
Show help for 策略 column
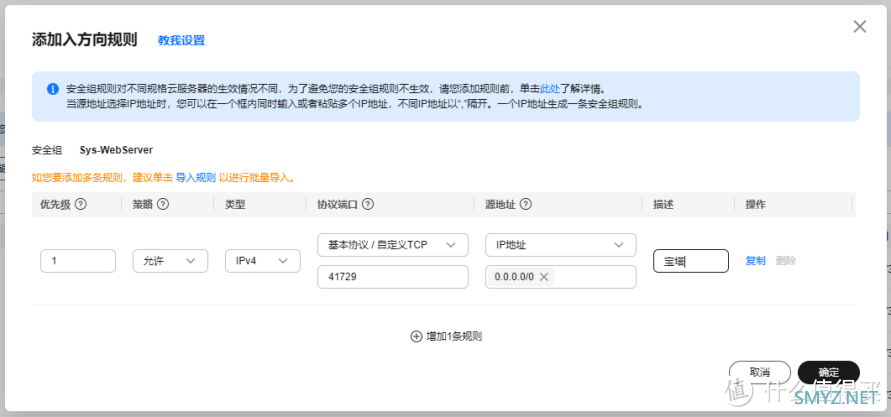coord(163,205)
